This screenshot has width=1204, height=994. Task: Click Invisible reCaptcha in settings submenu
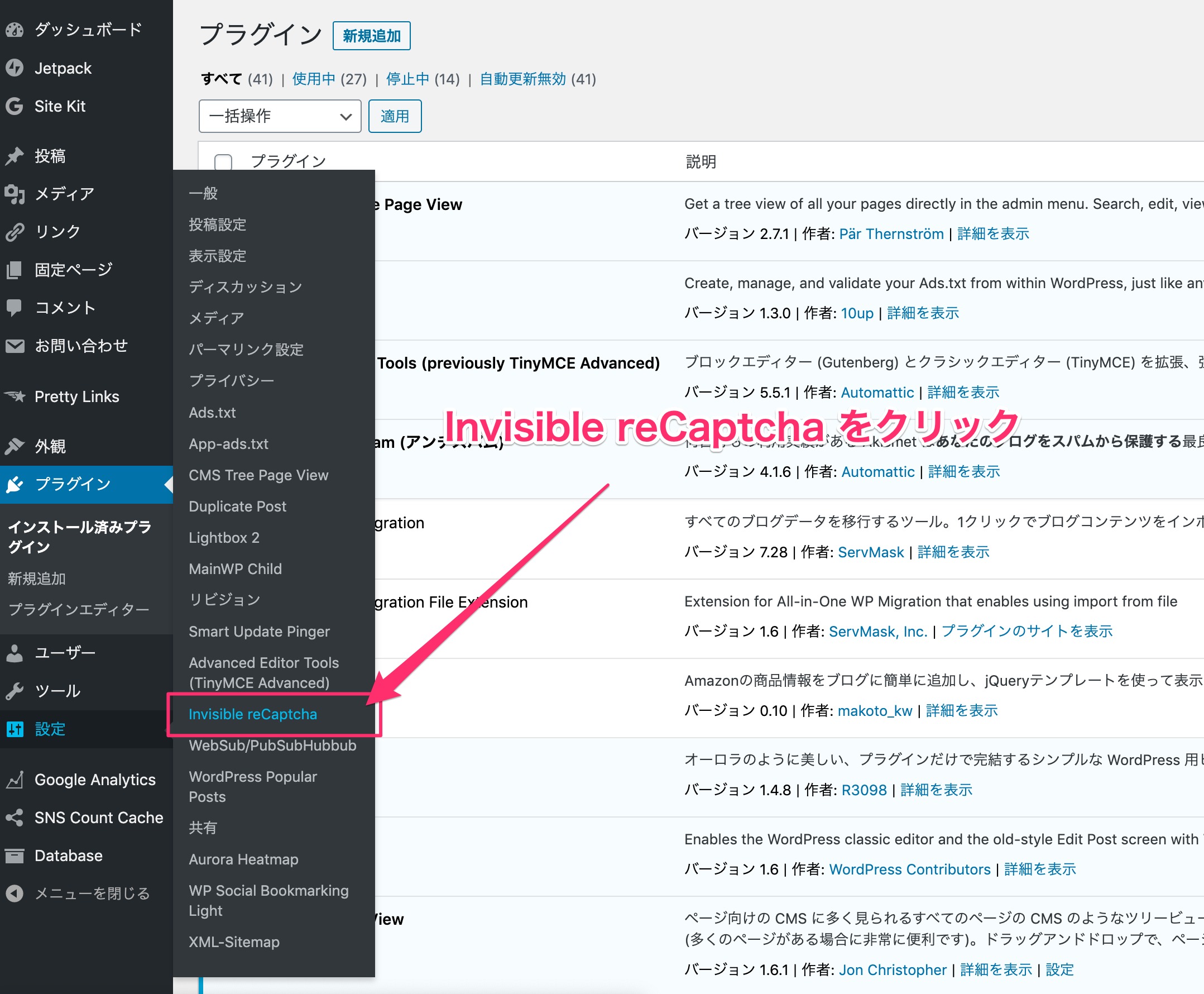click(253, 714)
